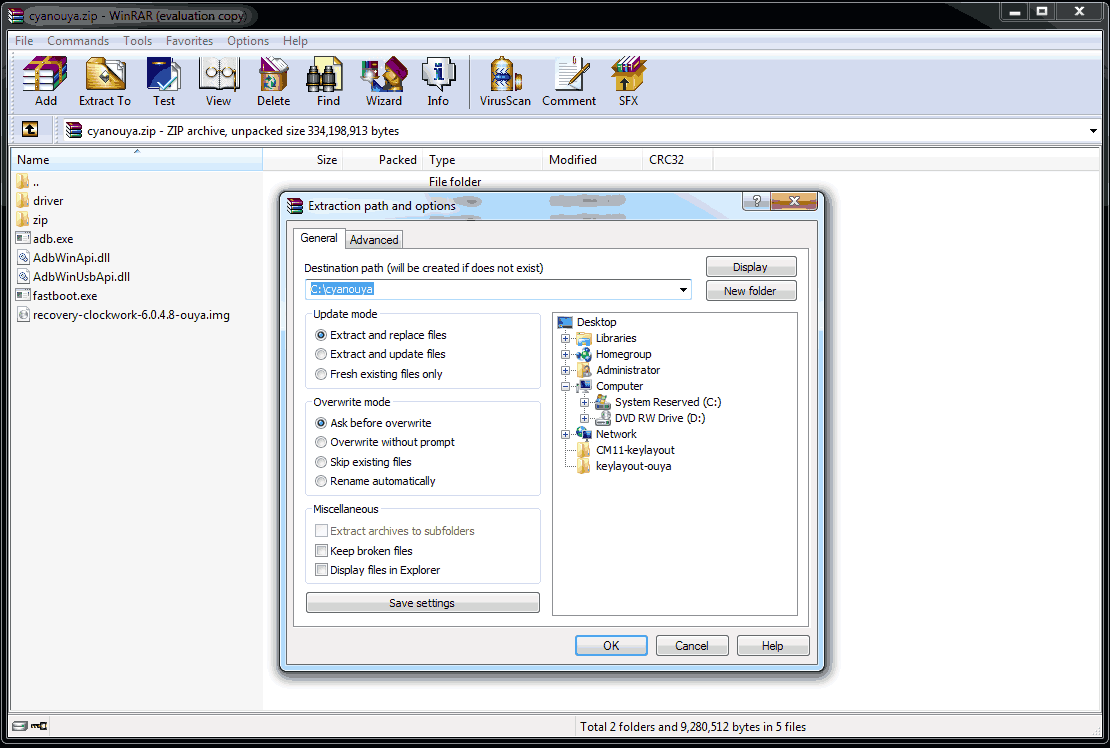Confirm extraction with OK

pyautogui.click(x=611, y=645)
